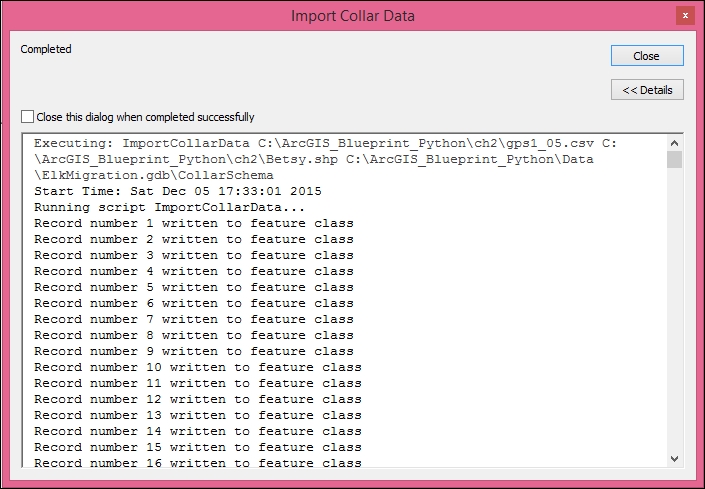Collapse the log using the Details button

pyautogui.click(x=647, y=90)
